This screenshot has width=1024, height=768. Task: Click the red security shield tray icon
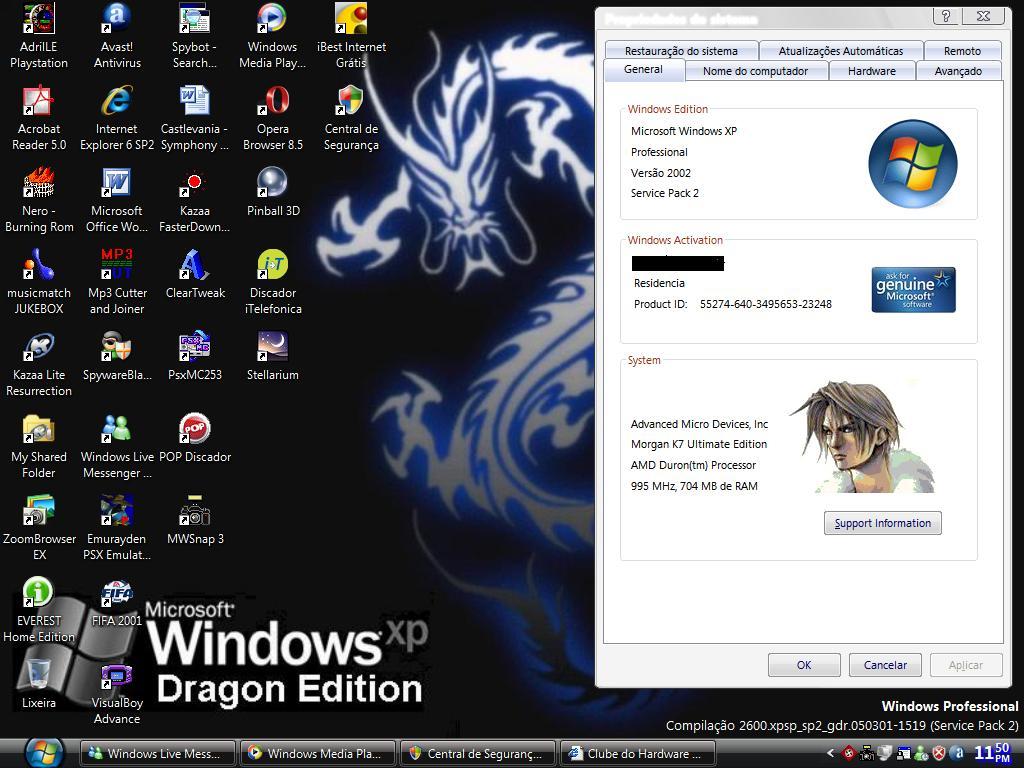tap(939, 753)
